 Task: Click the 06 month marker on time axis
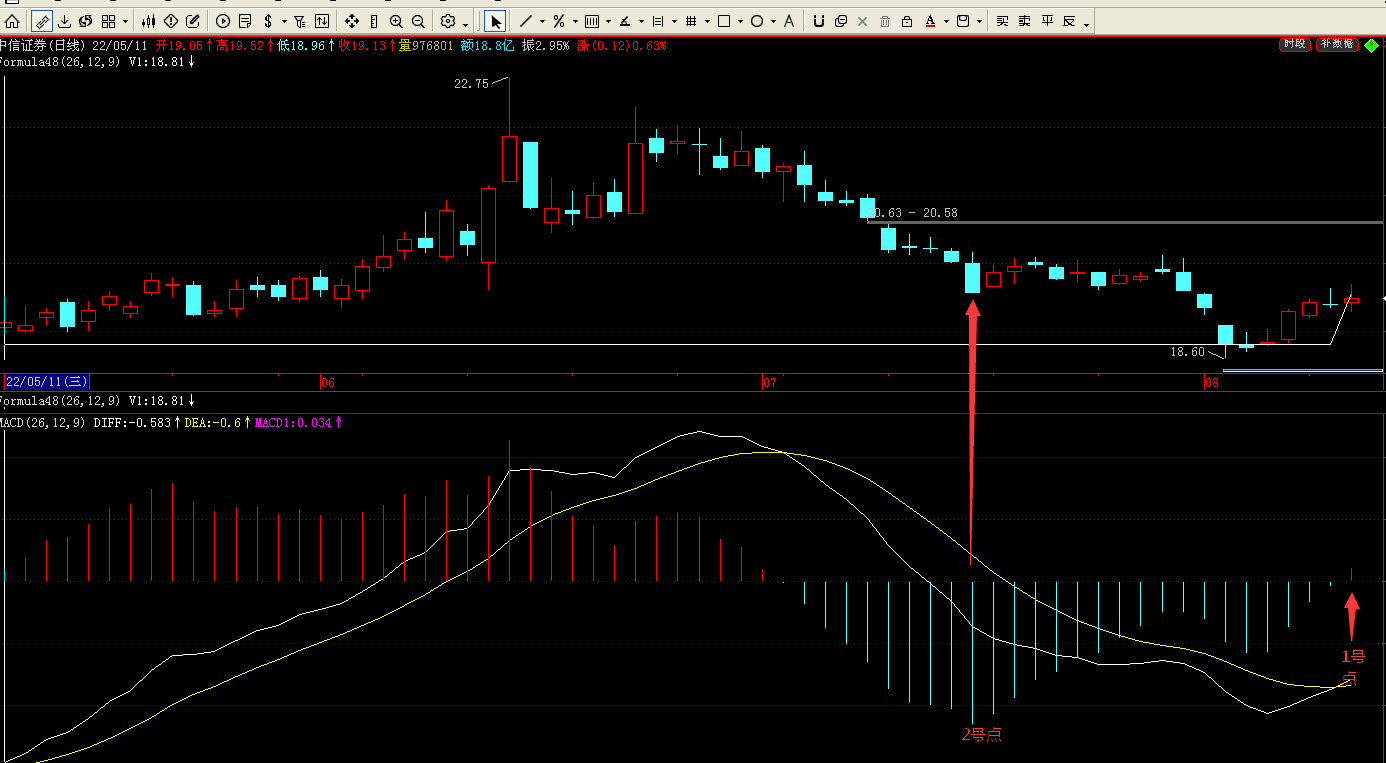click(327, 382)
